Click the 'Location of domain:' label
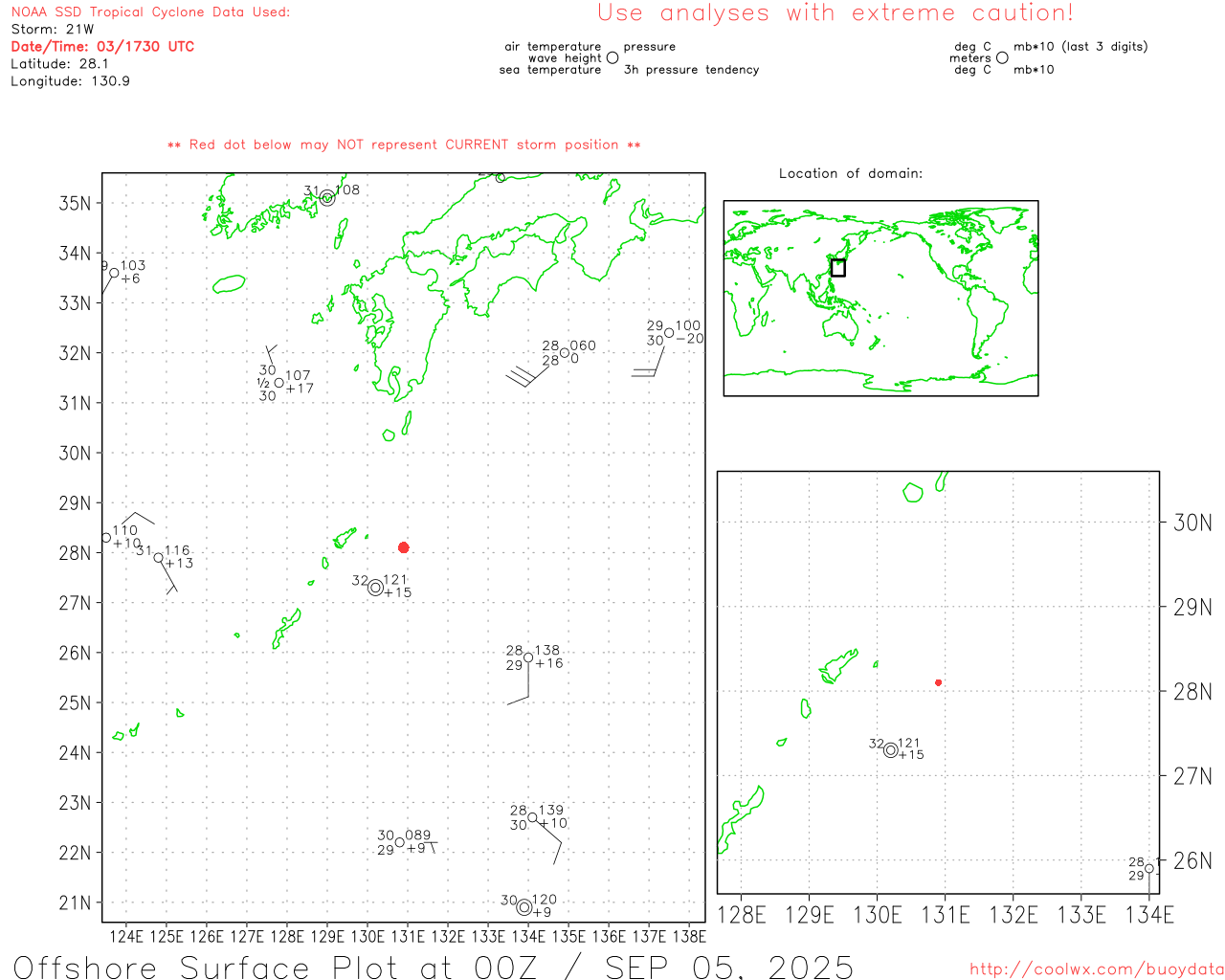 851,173
